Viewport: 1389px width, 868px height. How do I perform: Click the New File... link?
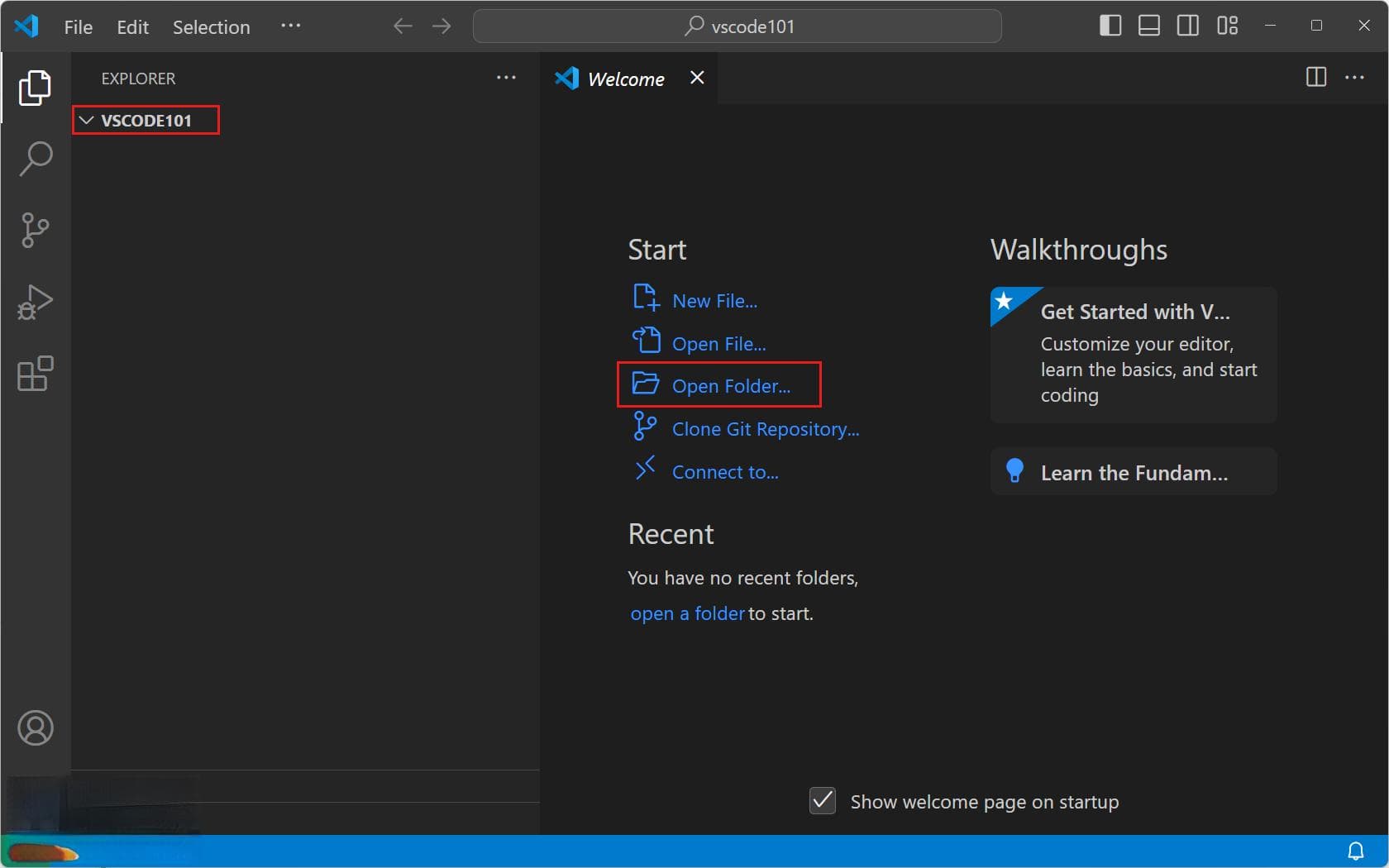point(714,301)
